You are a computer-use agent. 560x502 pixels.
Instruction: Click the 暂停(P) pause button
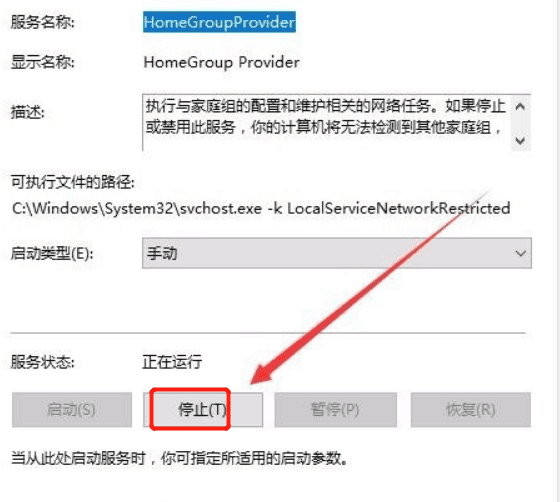coord(335,410)
